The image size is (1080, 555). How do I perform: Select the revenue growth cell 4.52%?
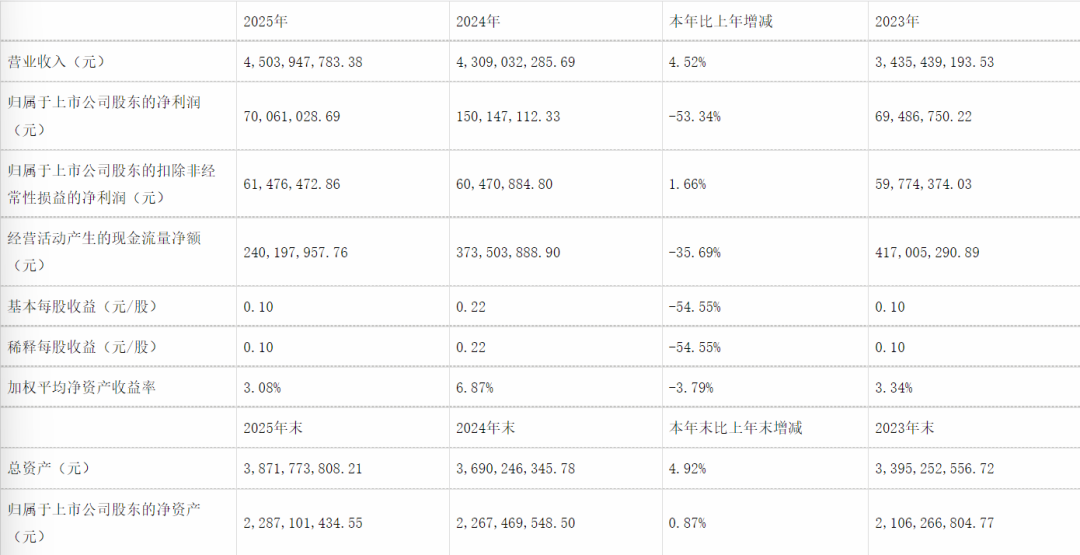(688, 62)
